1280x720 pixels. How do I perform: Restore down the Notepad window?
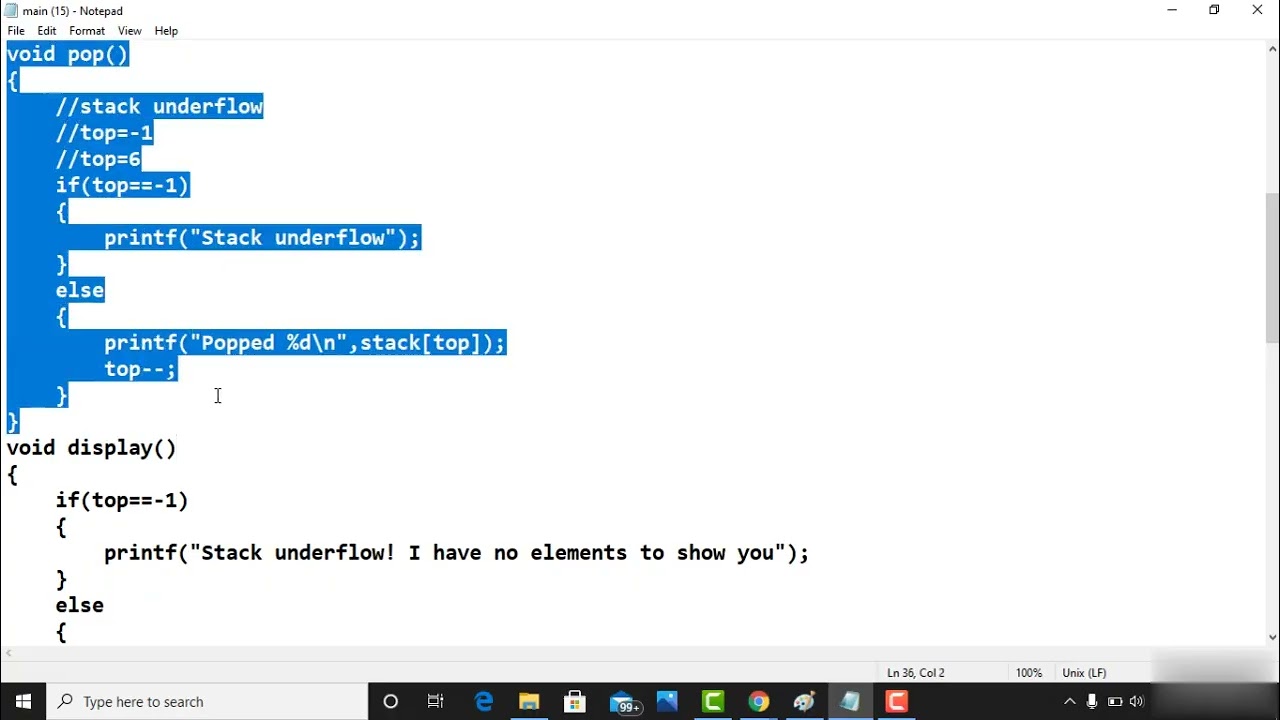[x=1214, y=11]
